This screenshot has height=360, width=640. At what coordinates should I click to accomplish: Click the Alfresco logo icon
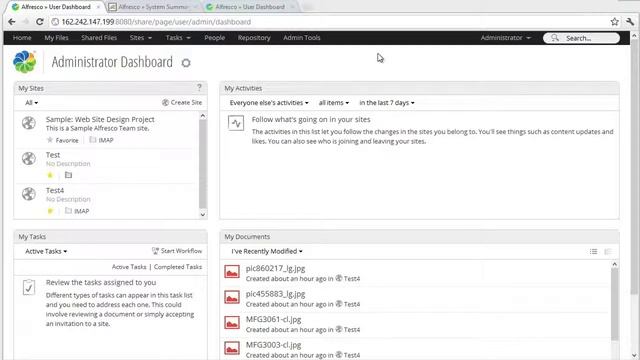24,62
